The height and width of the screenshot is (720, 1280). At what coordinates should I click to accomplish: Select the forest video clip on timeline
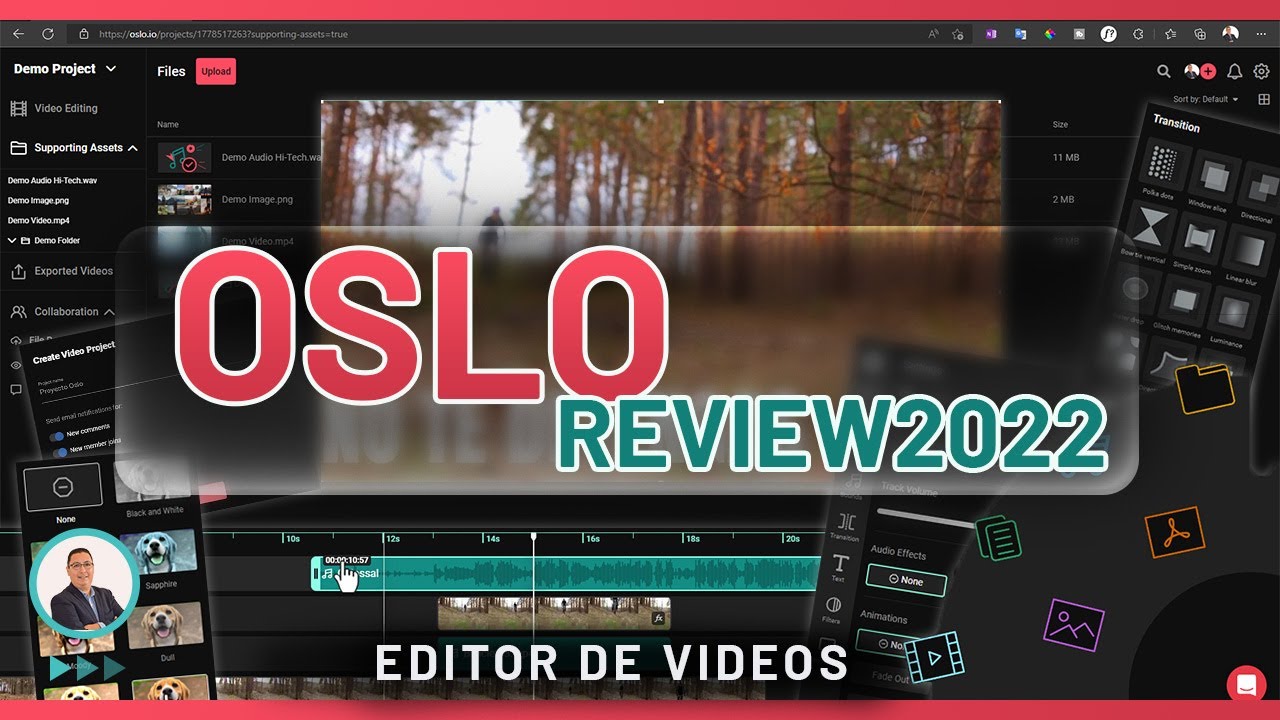pos(554,613)
